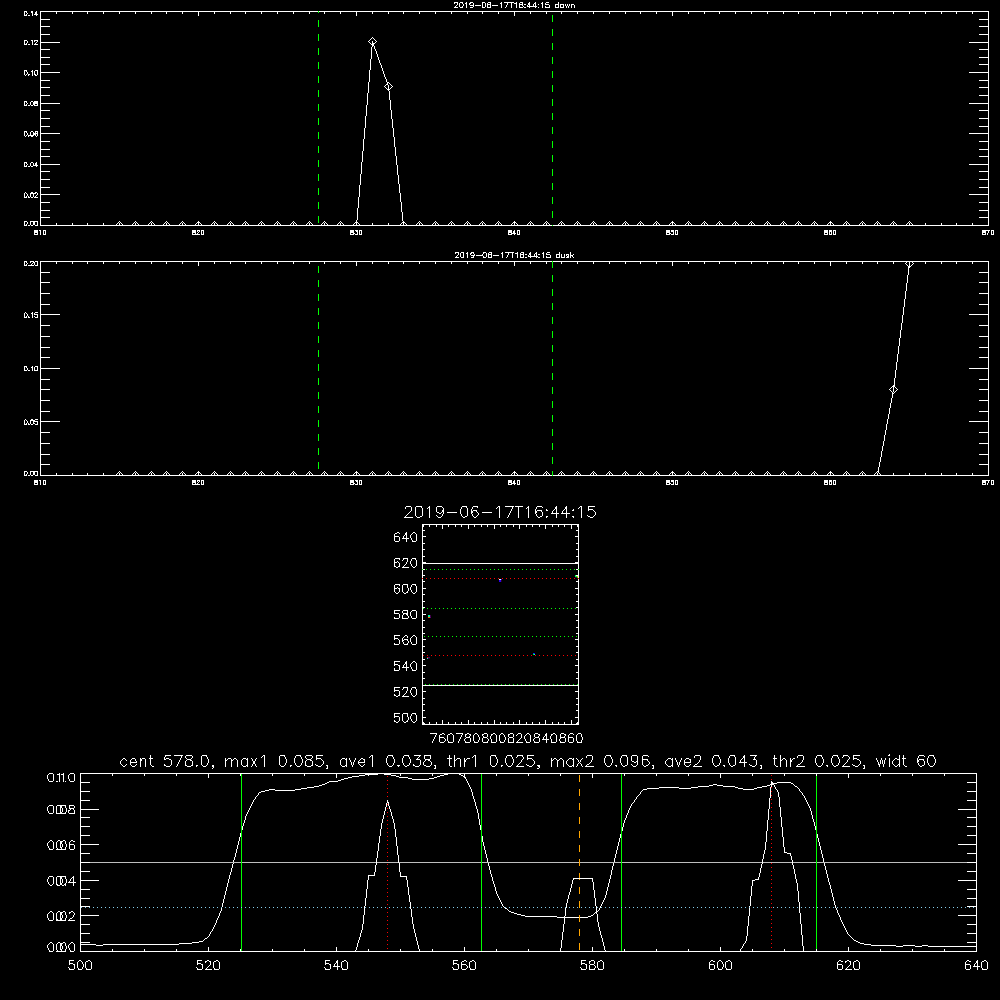
Task: Select the red dotted line at 608
Action: tap(772, 862)
